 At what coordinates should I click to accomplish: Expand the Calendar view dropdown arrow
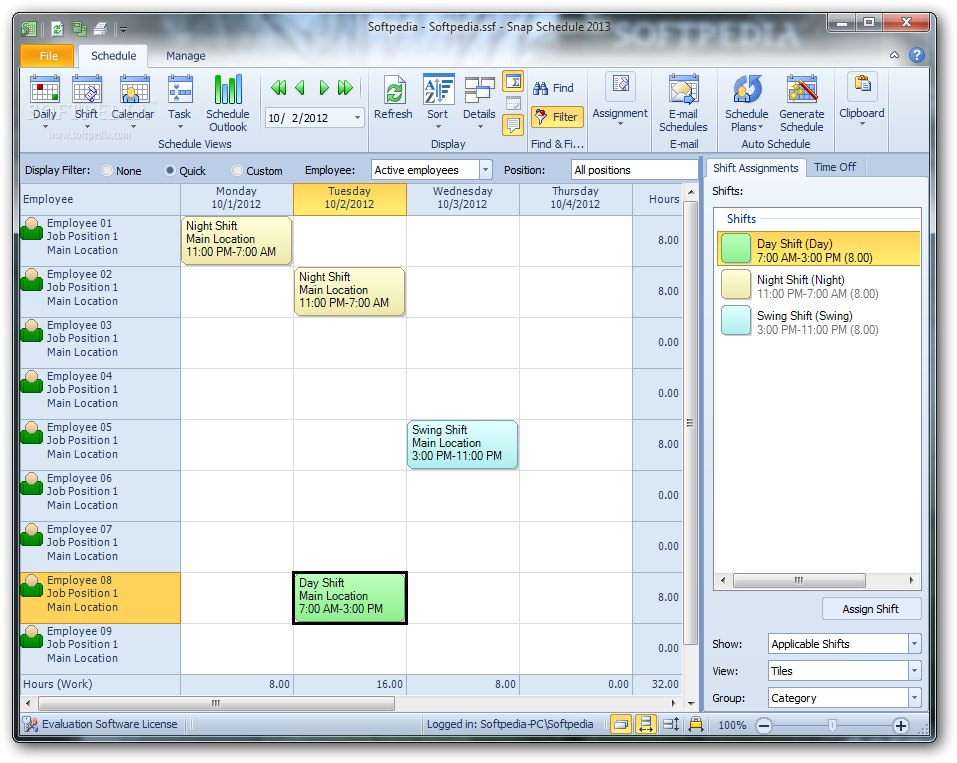134,127
